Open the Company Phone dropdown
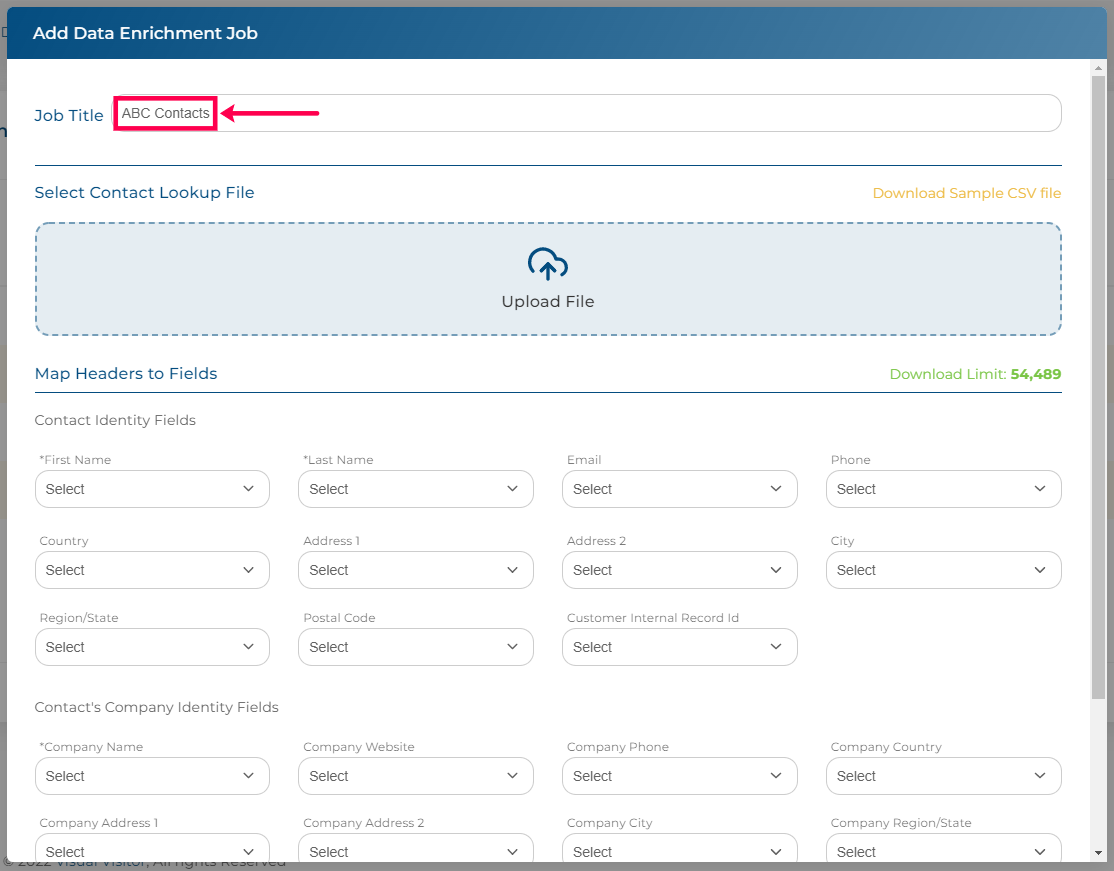Screen dimensions: 1114x871 679,776
